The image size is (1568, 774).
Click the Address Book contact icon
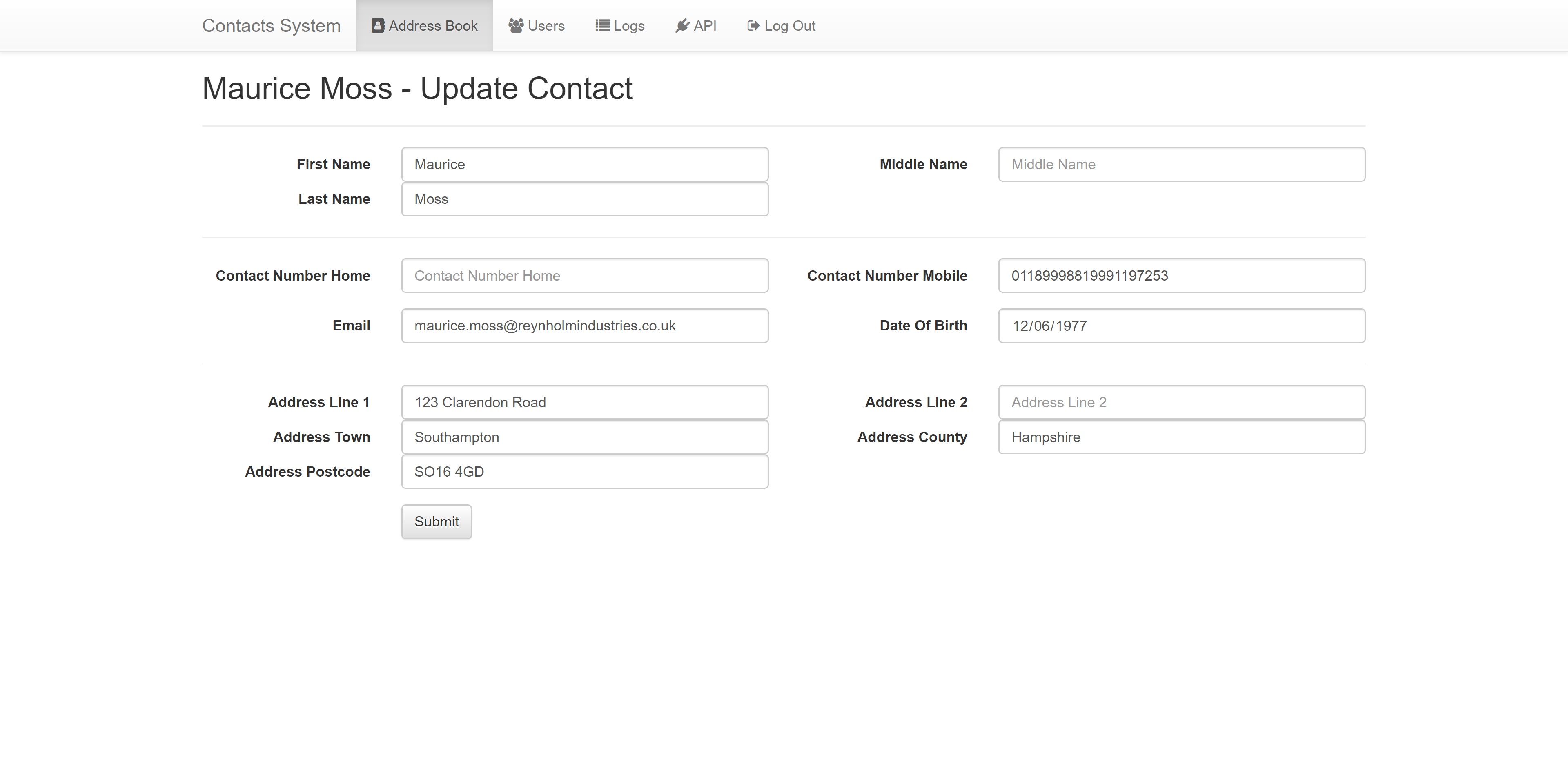click(x=377, y=26)
